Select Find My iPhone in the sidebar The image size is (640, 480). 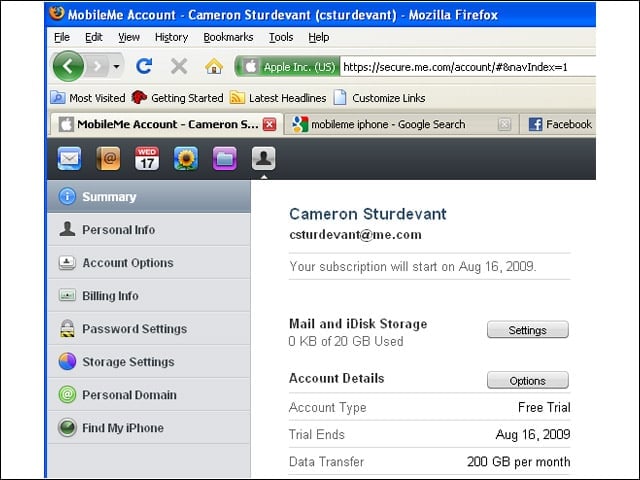pyautogui.click(x=149, y=428)
